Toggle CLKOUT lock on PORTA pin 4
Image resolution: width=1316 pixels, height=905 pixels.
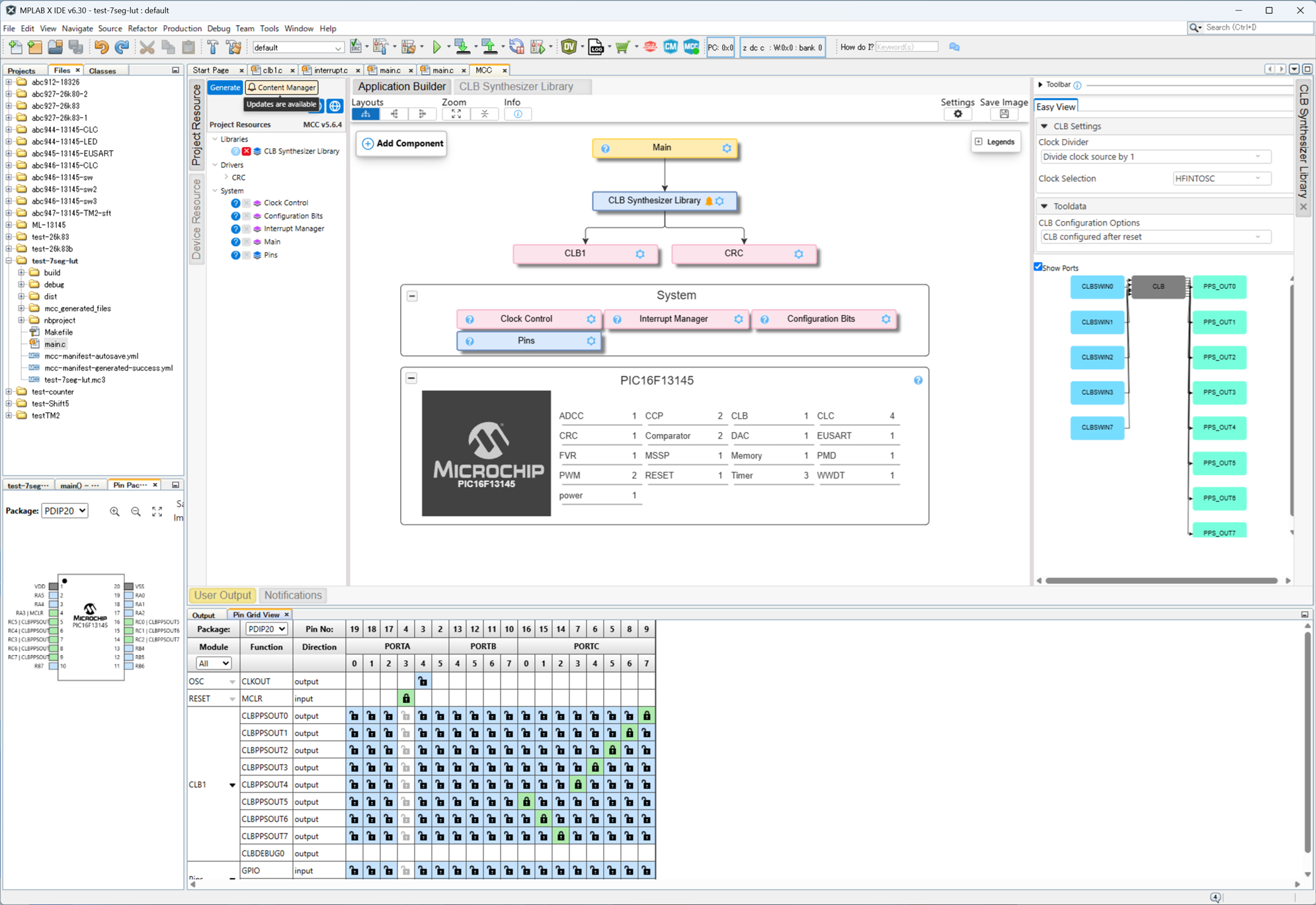pyautogui.click(x=423, y=681)
